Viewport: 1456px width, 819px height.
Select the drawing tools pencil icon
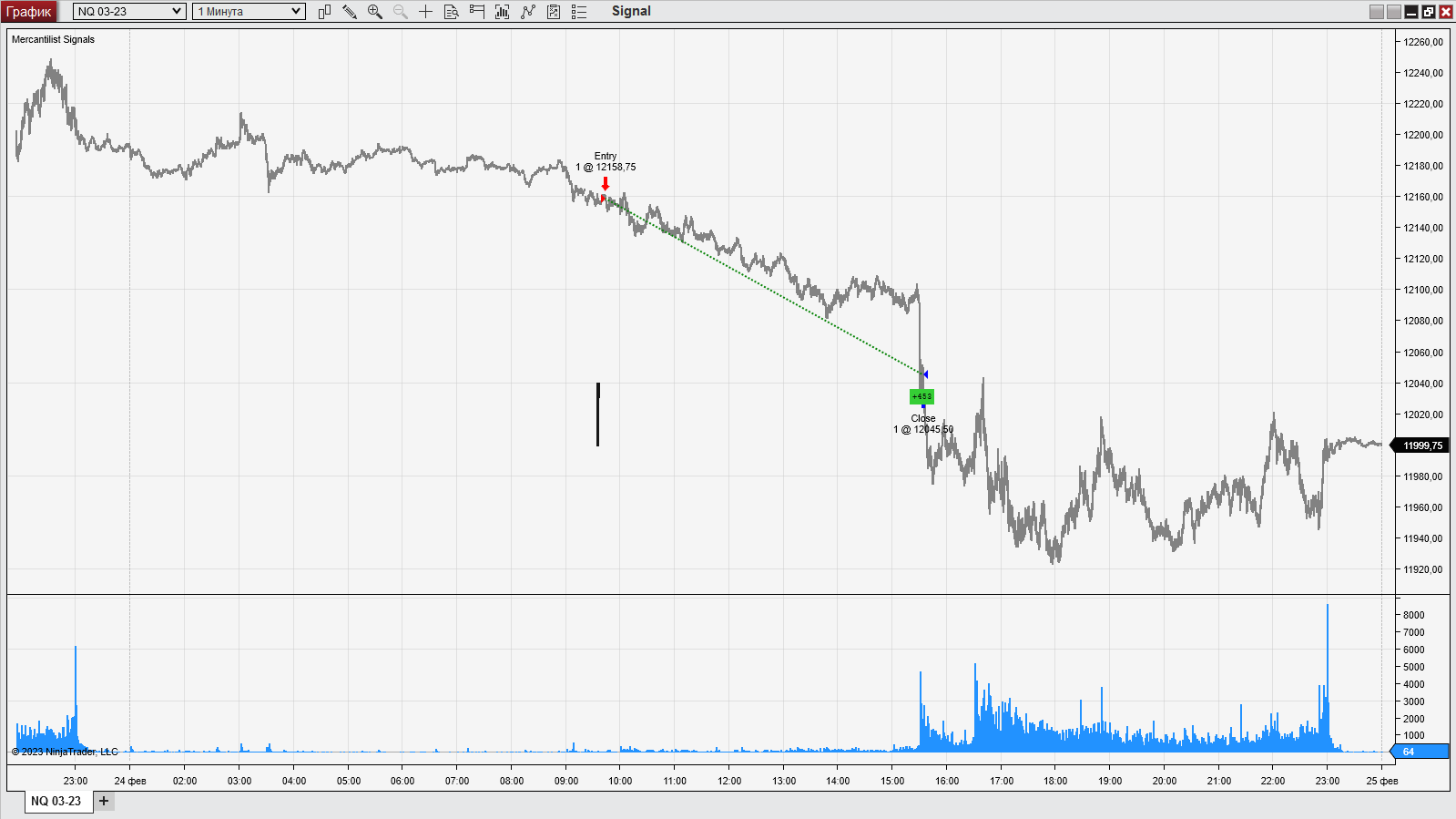350,12
